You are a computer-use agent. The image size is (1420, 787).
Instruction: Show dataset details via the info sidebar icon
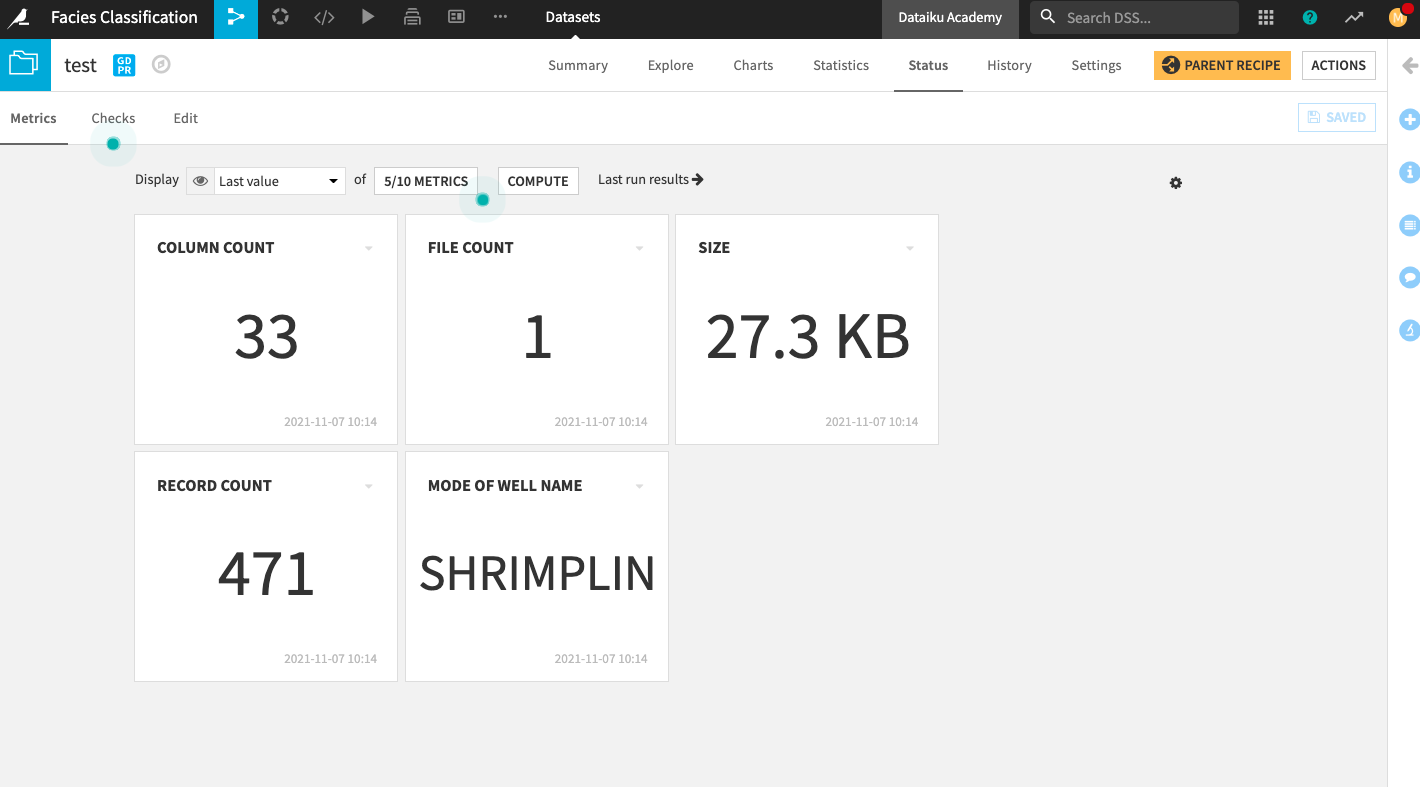1410,172
